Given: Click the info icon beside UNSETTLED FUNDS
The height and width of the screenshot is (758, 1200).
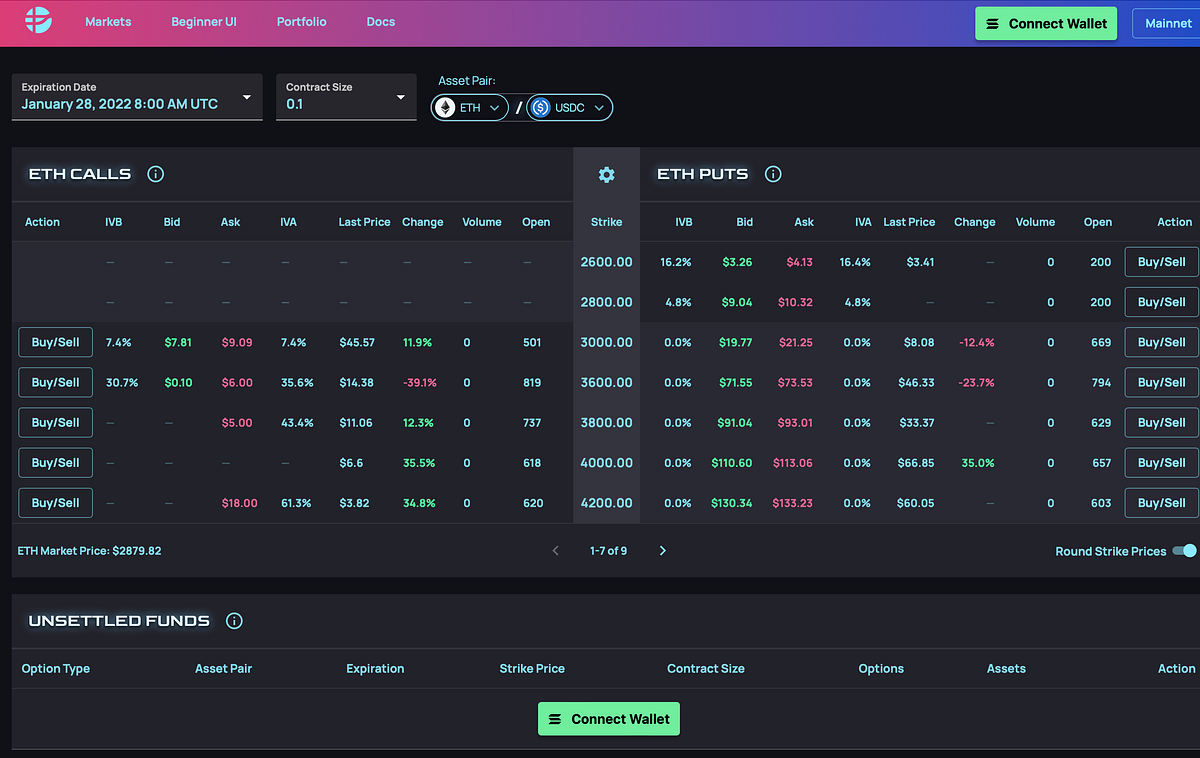Looking at the screenshot, I should (233, 620).
